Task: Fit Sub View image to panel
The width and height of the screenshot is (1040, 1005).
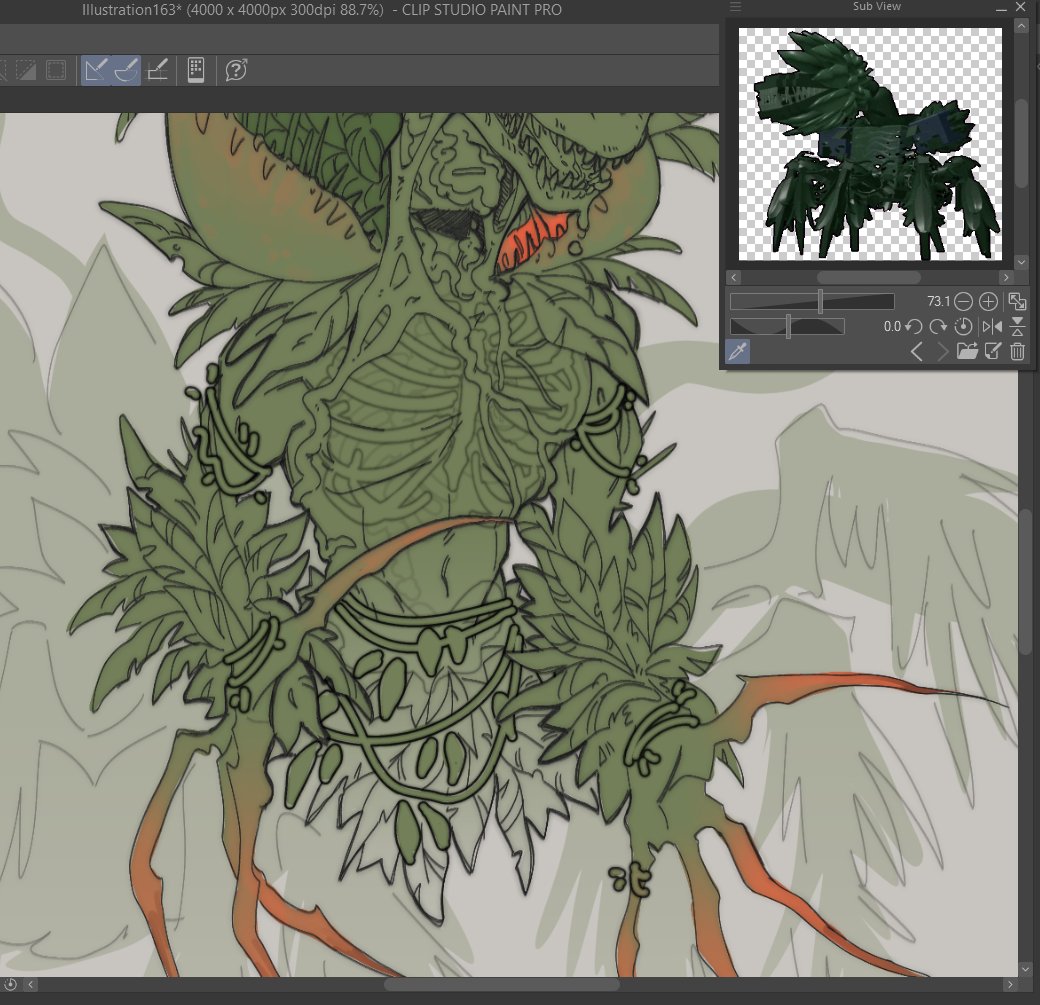Action: (x=1017, y=302)
